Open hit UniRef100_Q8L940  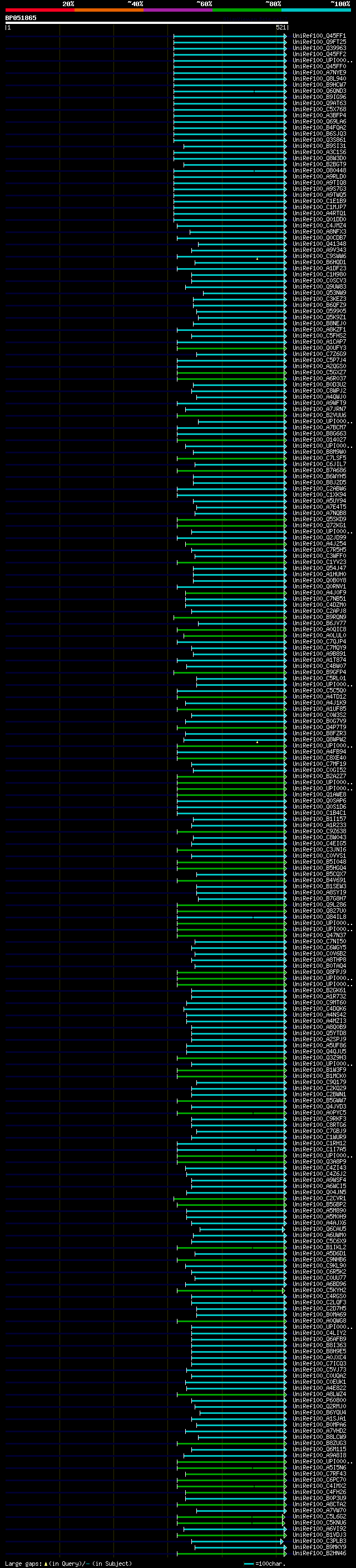coord(319,78)
